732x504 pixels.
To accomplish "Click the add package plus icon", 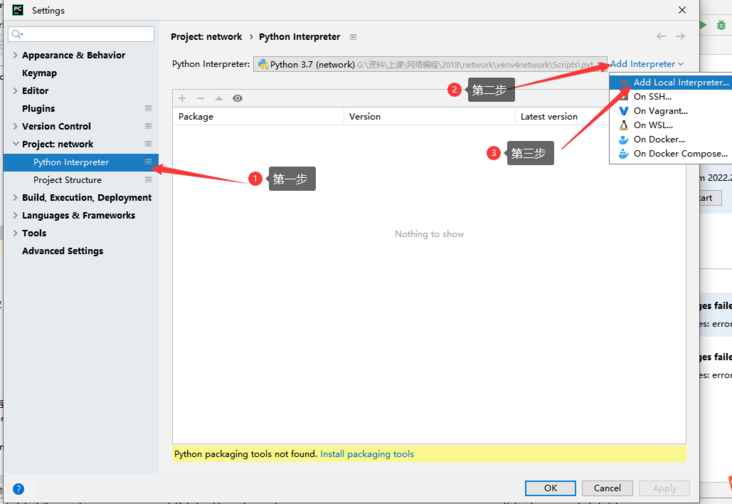I will click(182, 98).
